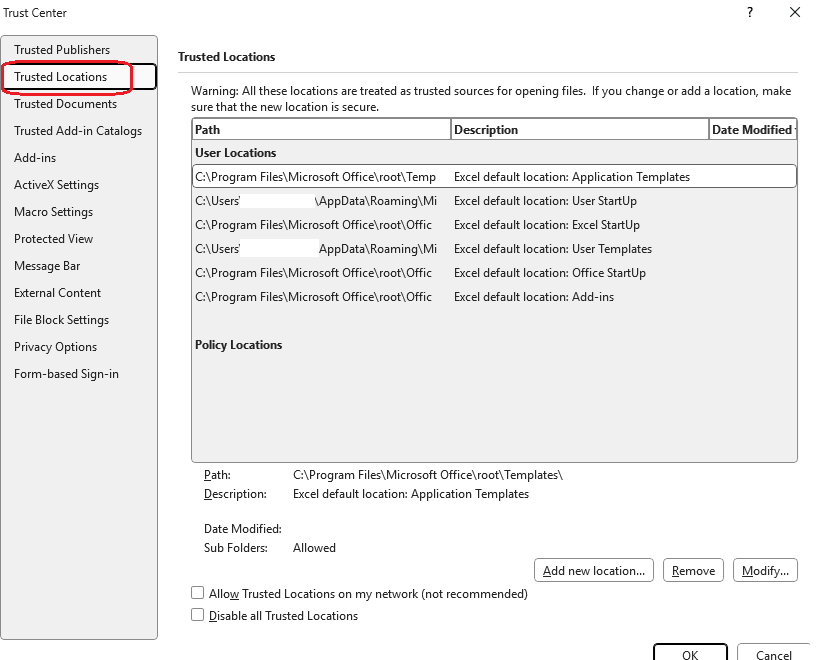Screen dimensions: 827x660
Task: Click Add new location button
Action: pyautogui.click(x=593, y=570)
